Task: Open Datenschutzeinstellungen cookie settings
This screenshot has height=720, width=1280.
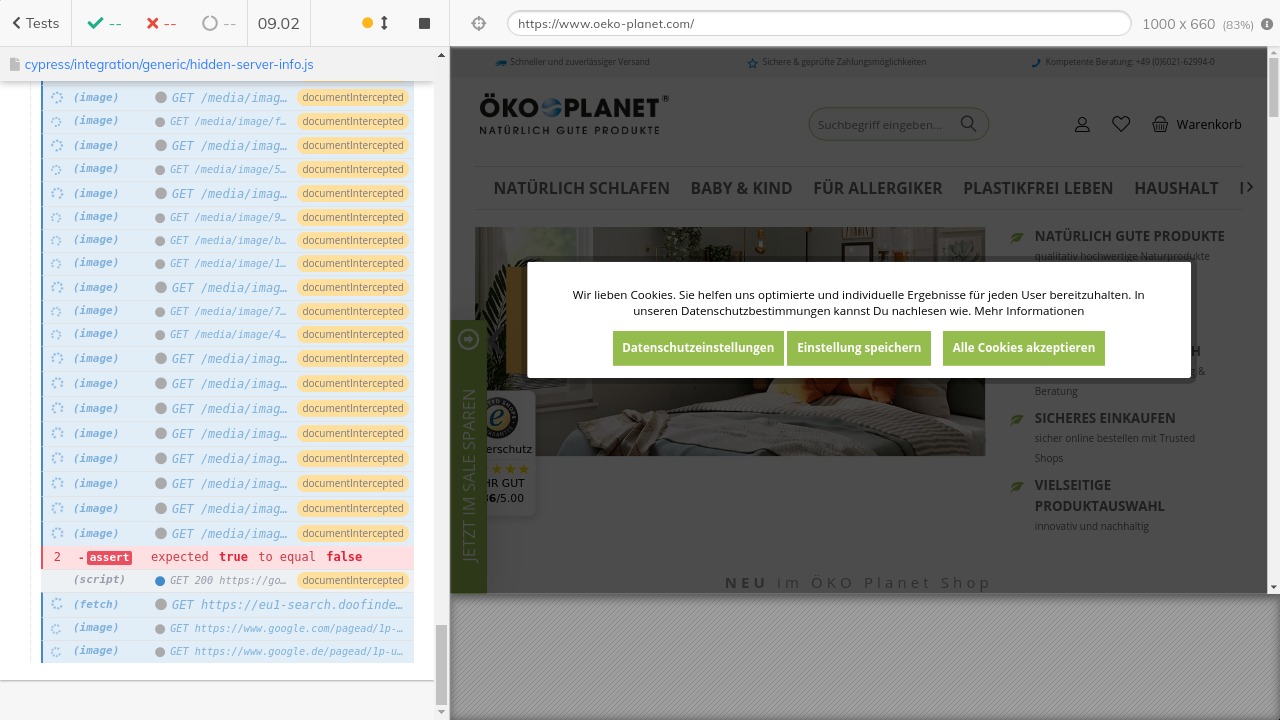Action: (698, 348)
